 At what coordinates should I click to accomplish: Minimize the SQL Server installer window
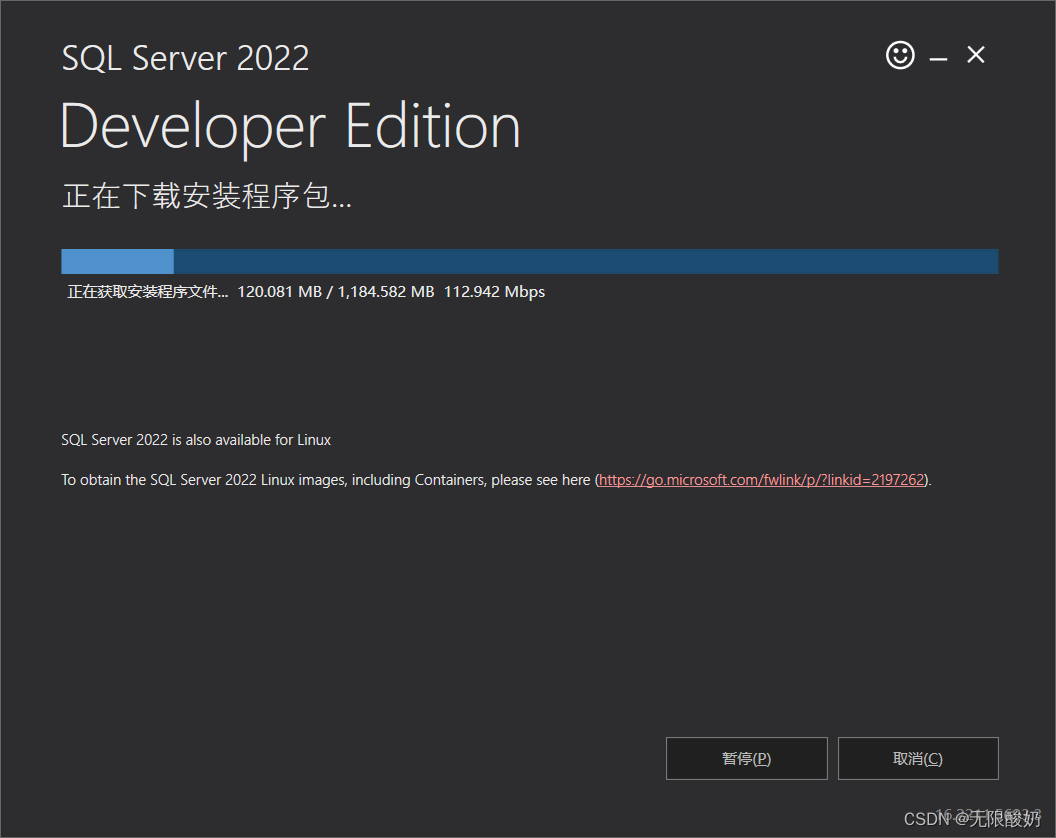pyautogui.click(x=938, y=59)
